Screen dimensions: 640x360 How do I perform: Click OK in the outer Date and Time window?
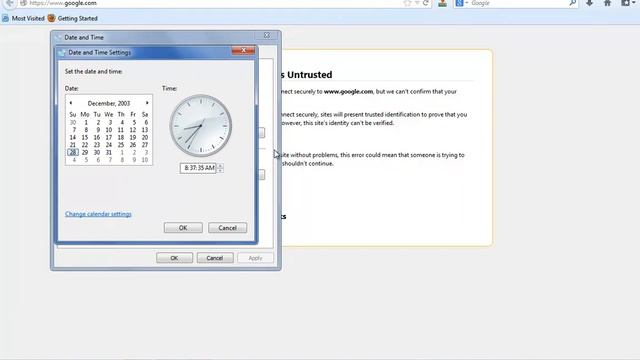174,258
